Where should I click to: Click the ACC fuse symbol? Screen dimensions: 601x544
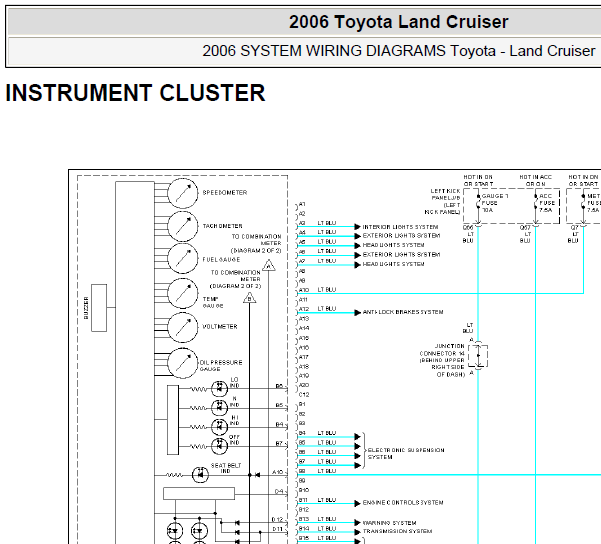[x=536, y=203]
